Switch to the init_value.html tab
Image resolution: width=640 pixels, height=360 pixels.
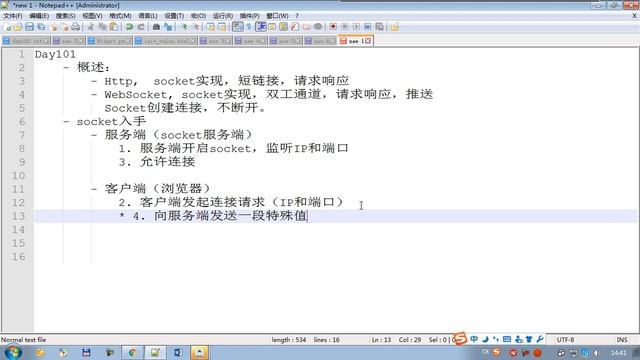pyautogui.click(x=165, y=41)
